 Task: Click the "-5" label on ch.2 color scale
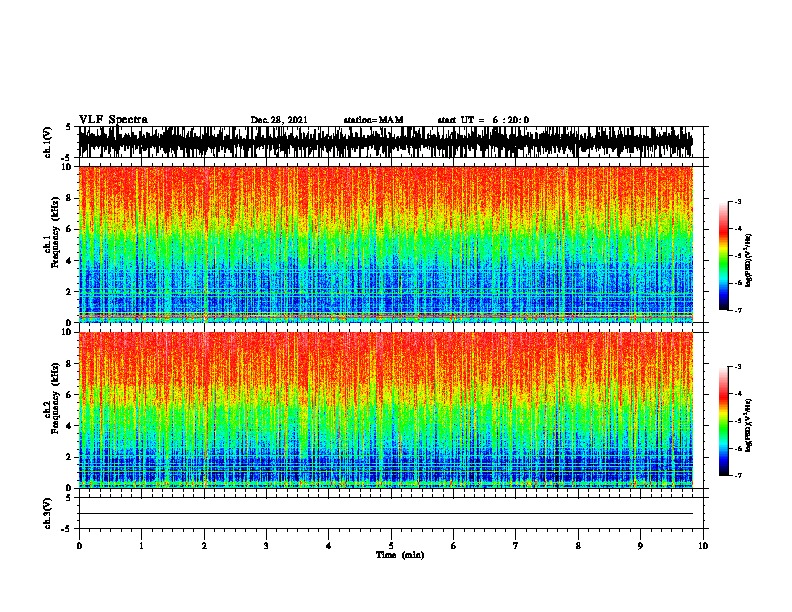[x=737, y=421]
